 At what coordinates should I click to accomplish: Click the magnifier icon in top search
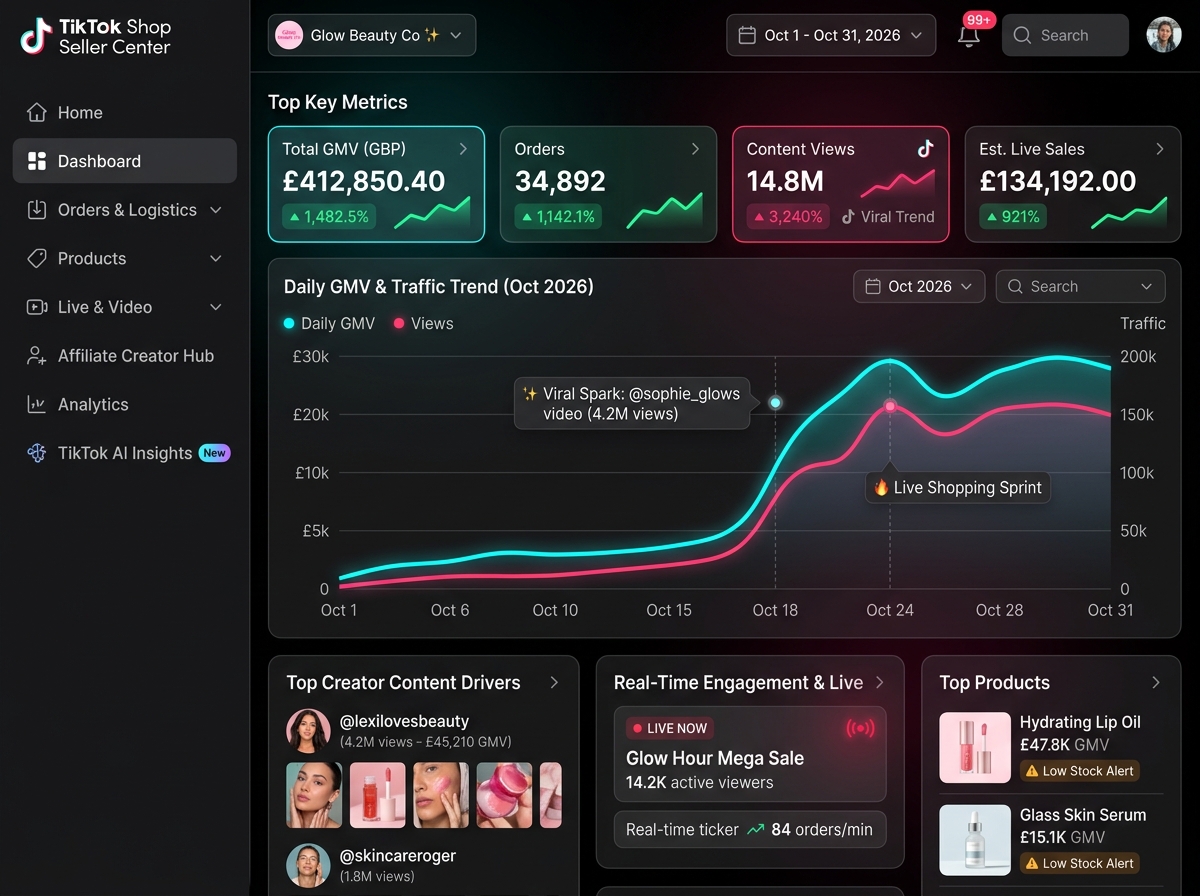click(1022, 35)
